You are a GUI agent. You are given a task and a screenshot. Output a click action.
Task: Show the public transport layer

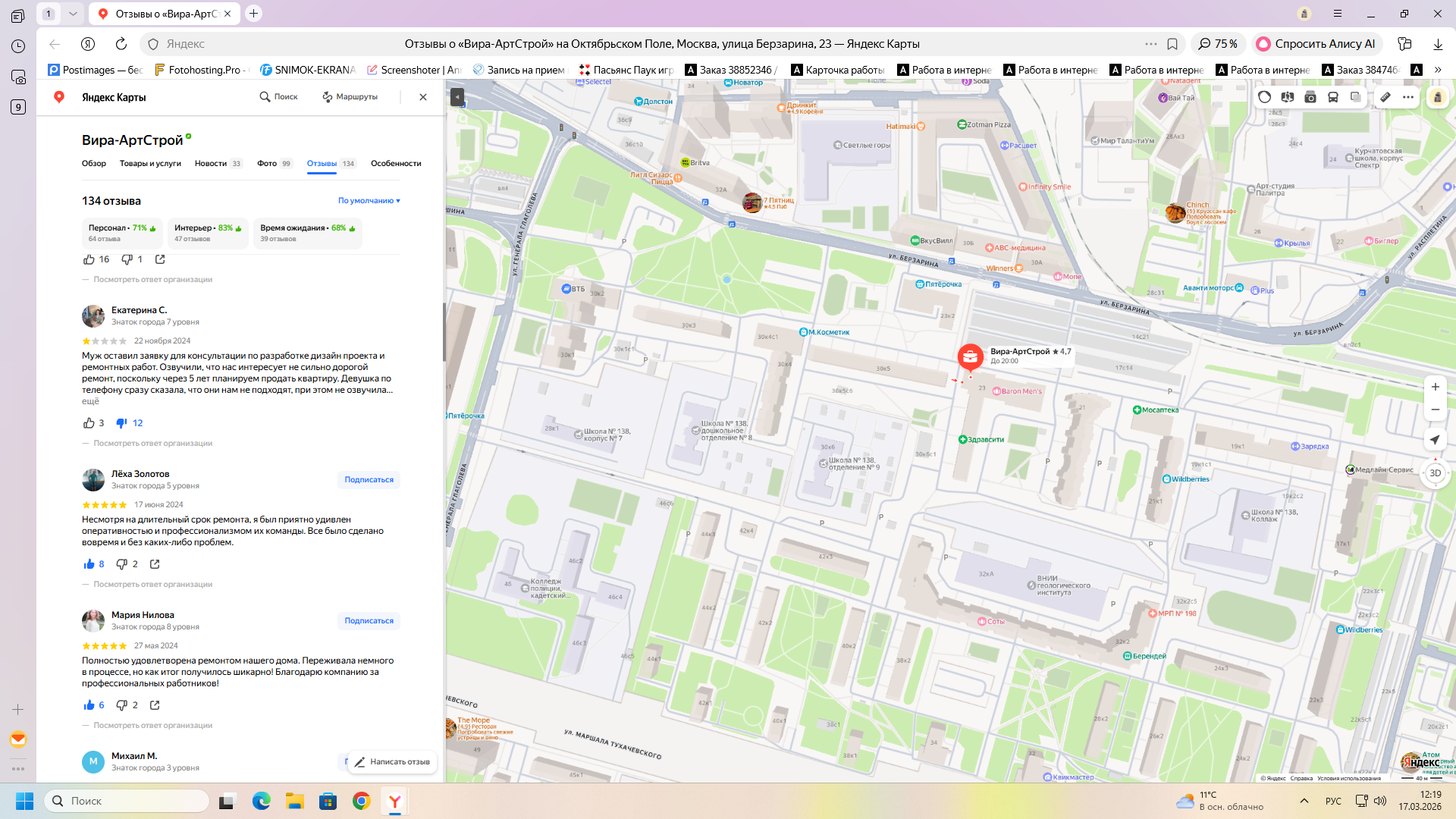coord(1332,97)
